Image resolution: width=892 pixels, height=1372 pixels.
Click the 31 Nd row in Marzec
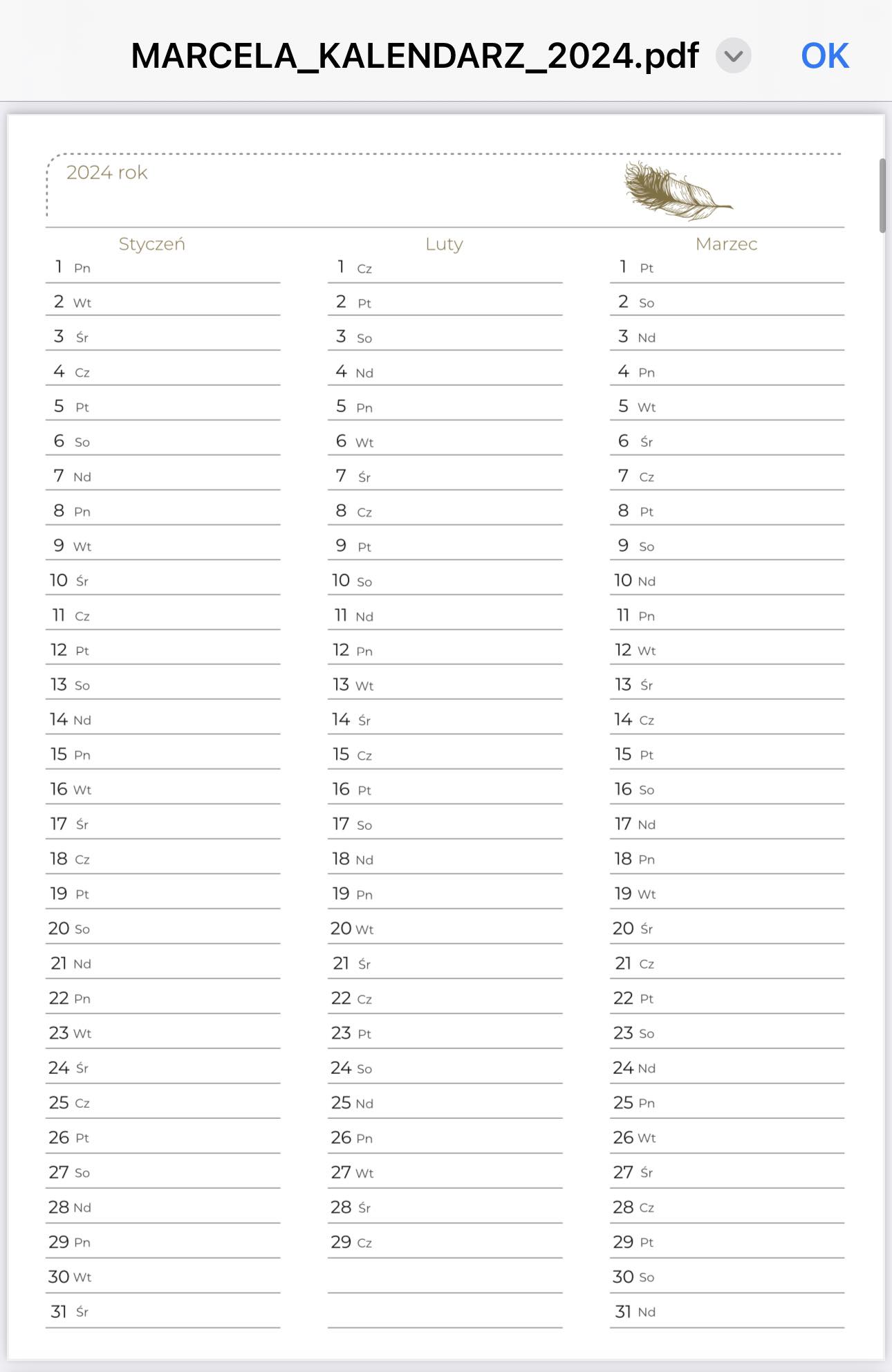click(x=727, y=1311)
